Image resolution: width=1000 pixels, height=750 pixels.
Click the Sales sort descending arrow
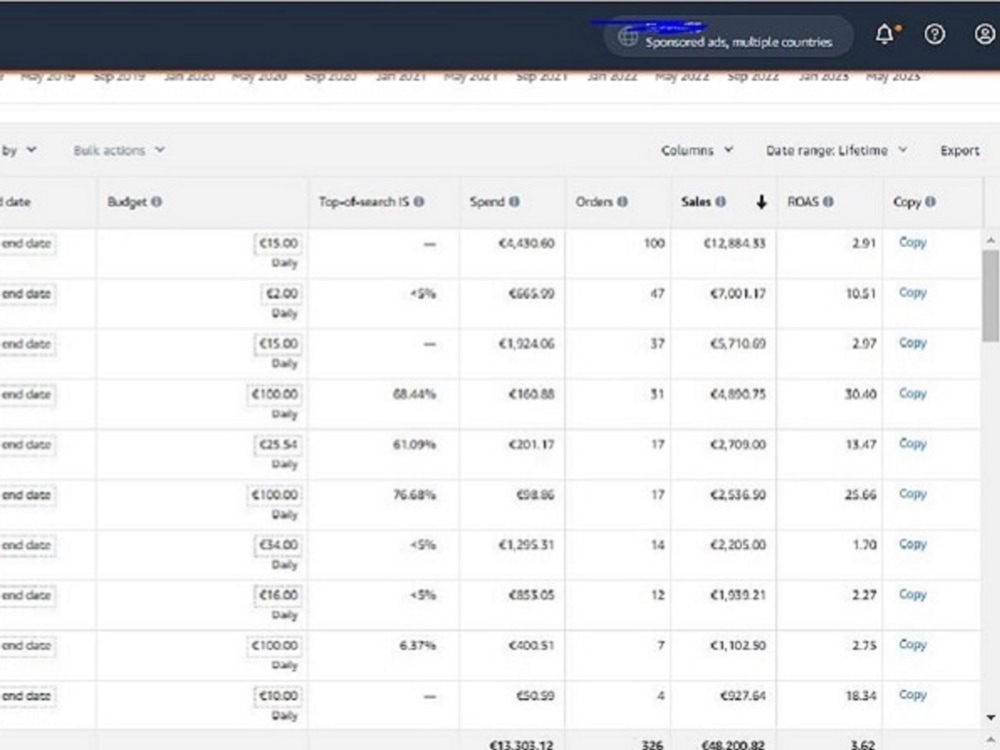(x=761, y=202)
